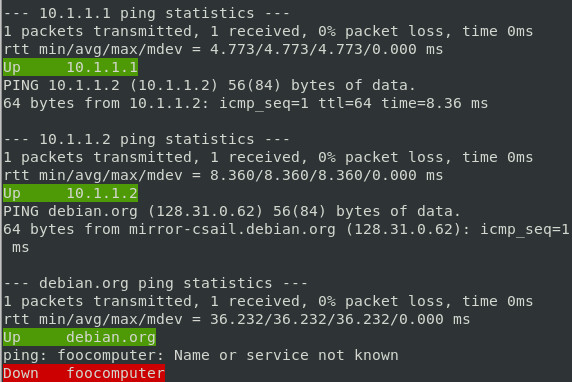Screen dimensions: 572x382
Task: Click the green 'Up 10.1.1.2' status line
Action: pos(70,193)
